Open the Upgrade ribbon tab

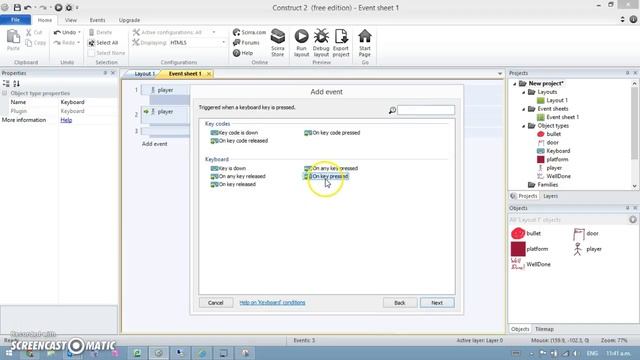coord(129,20)
